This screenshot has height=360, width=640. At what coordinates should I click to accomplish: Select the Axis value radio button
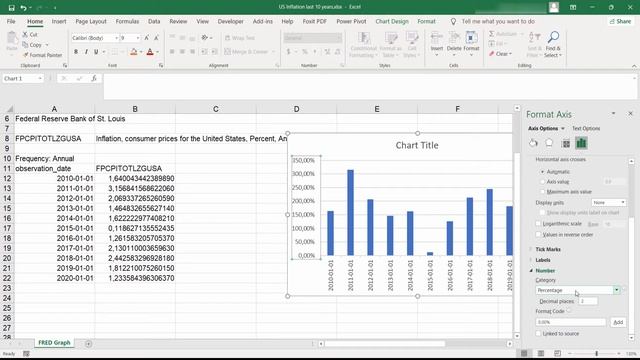(542, 182)
